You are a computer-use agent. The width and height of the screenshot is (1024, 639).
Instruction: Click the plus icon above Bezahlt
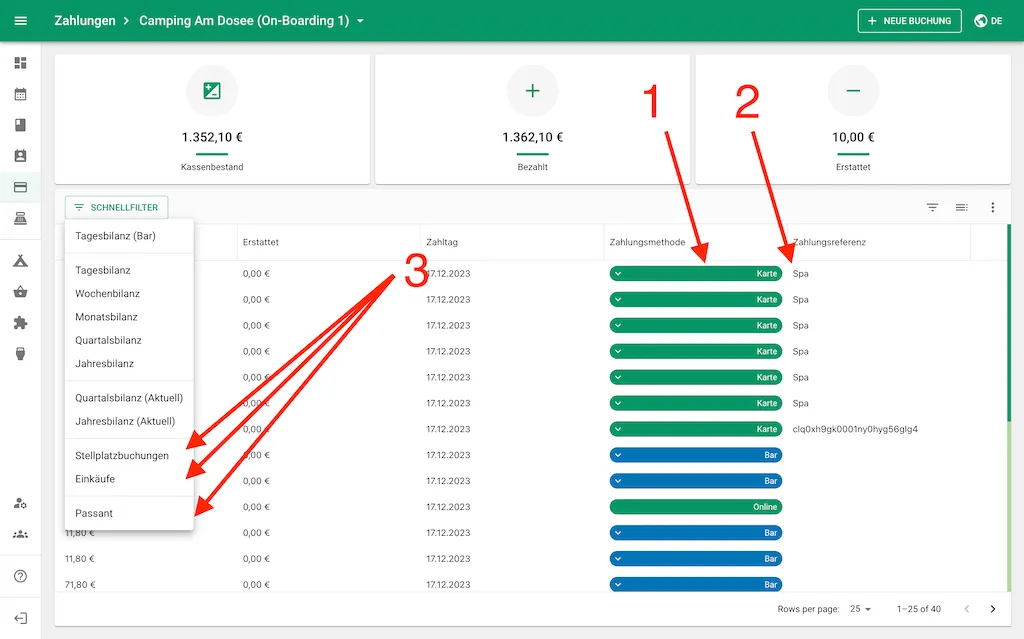(x=532, y=90)
